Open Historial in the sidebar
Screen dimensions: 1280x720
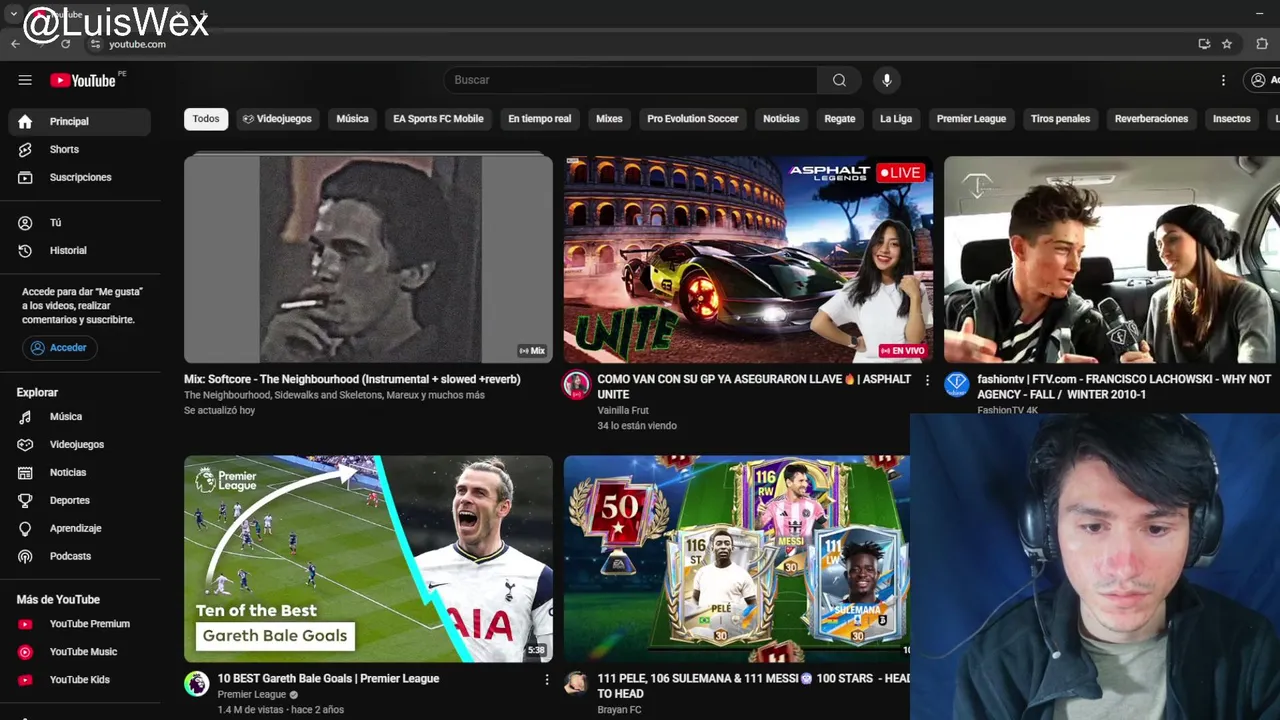coord(79,251)
